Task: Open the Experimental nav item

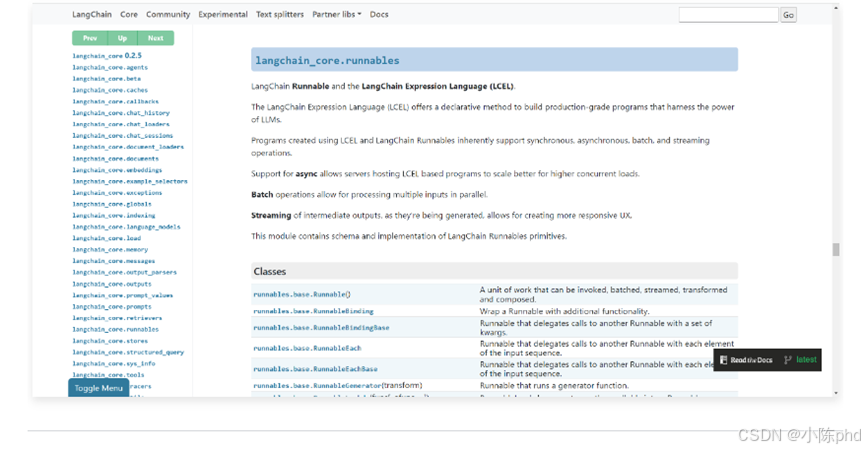Action: click(x=223, y=14)
